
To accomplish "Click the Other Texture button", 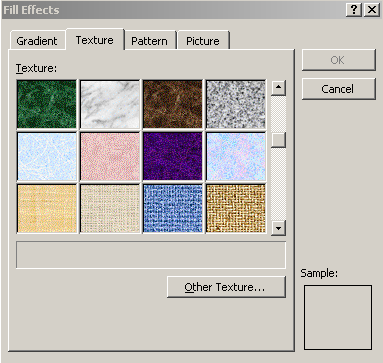I will click(226, 287).
